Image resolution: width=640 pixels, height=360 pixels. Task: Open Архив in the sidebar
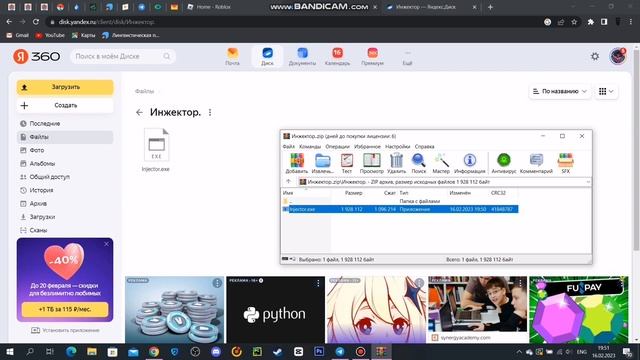(65, 203)
